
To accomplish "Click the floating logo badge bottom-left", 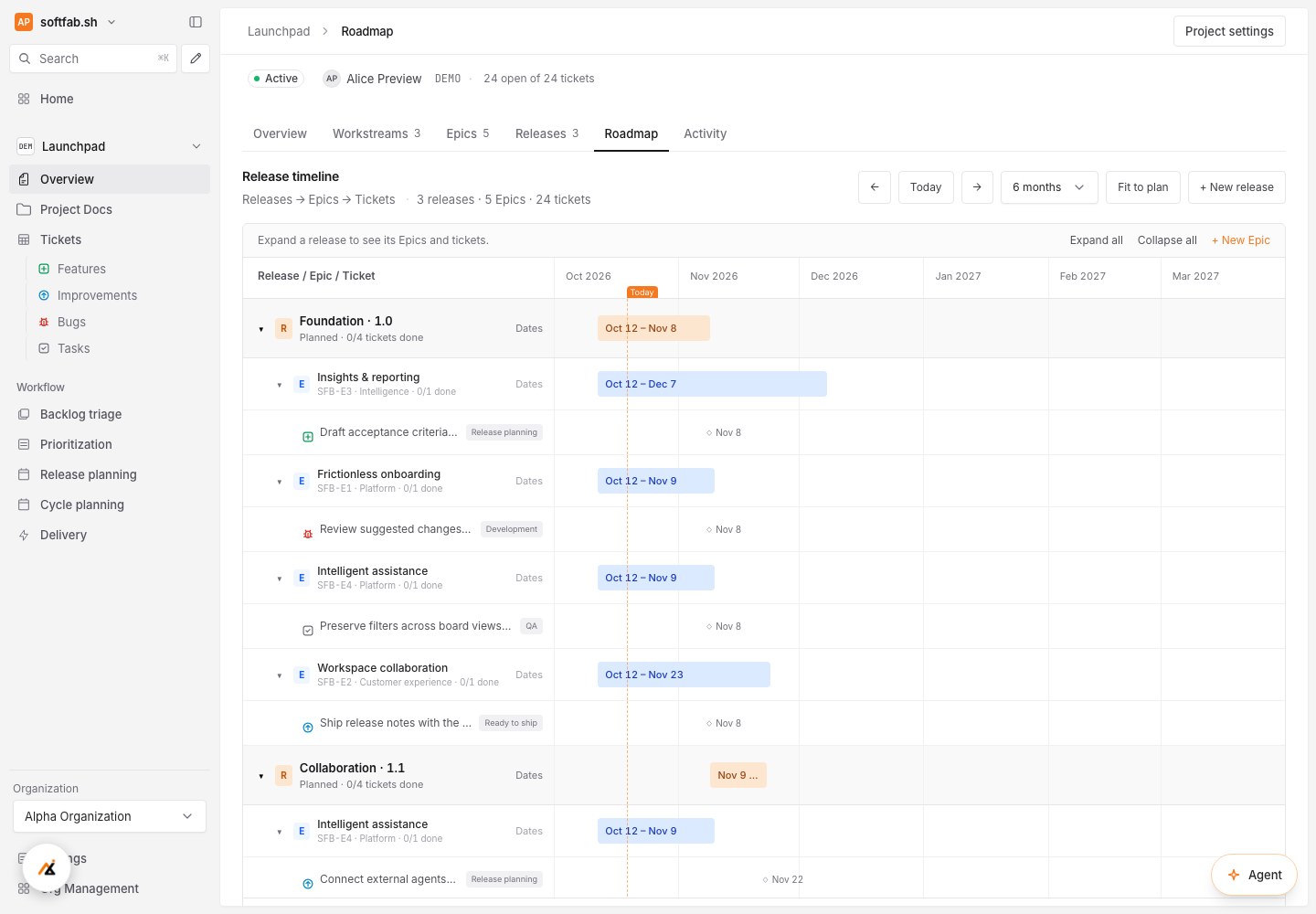I will click(47, 868).
